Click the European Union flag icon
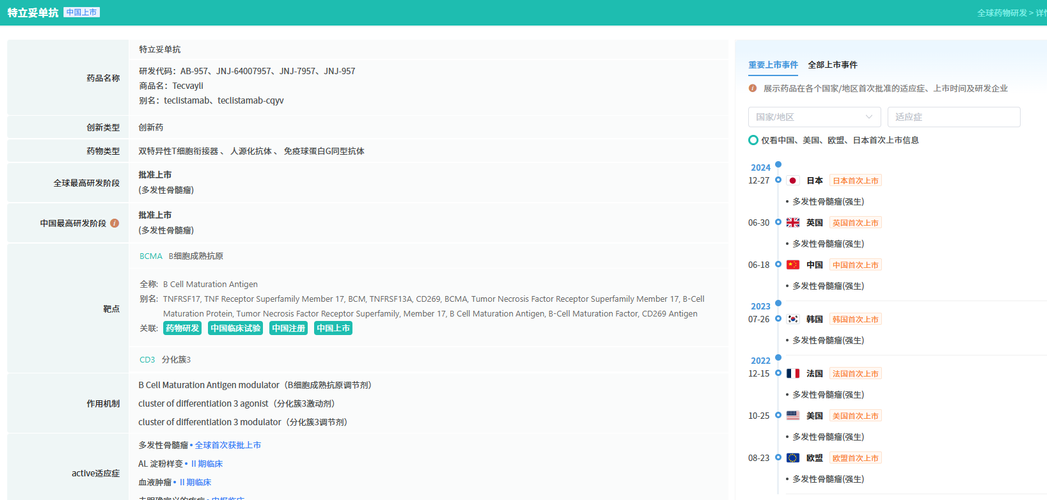 [x=793, y=457]
